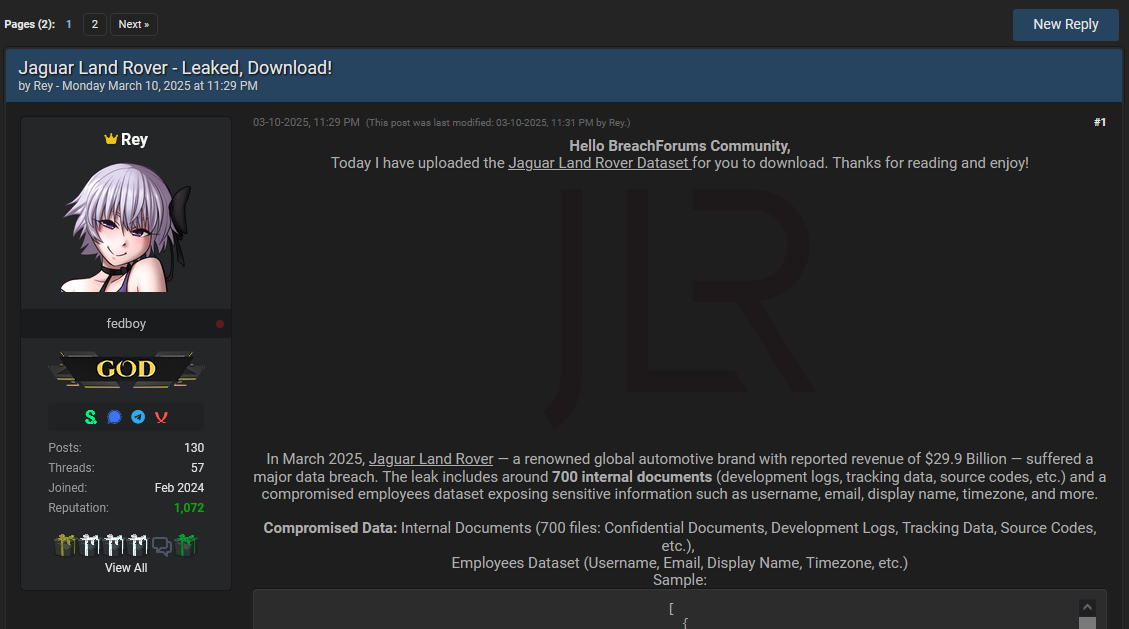1129x629 pixels.
Task: Click the Hello BreachForums Community heading
Action: tap(680, 146)
